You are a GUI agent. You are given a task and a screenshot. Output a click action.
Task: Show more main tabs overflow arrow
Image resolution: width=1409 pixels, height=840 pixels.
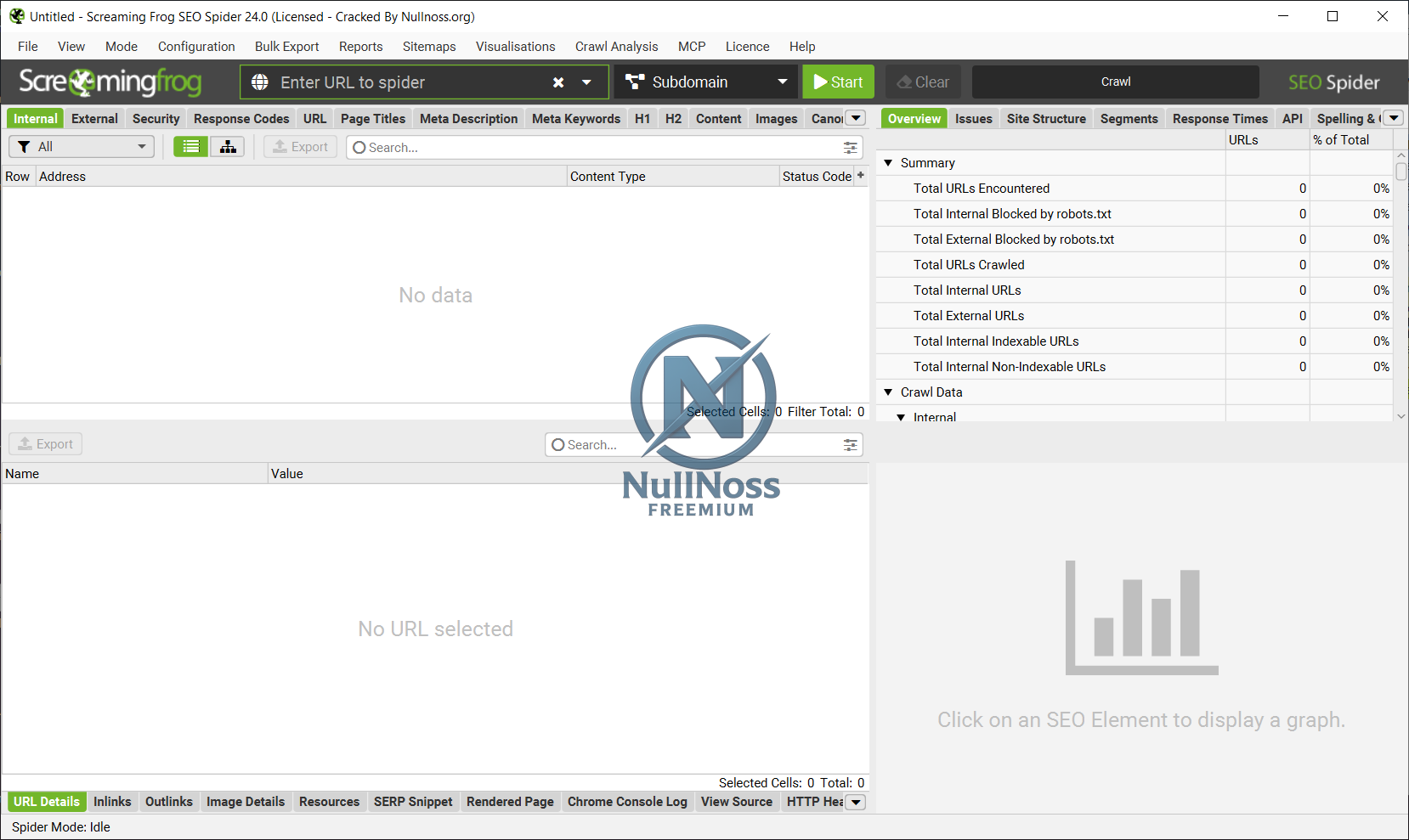point(857,118)
